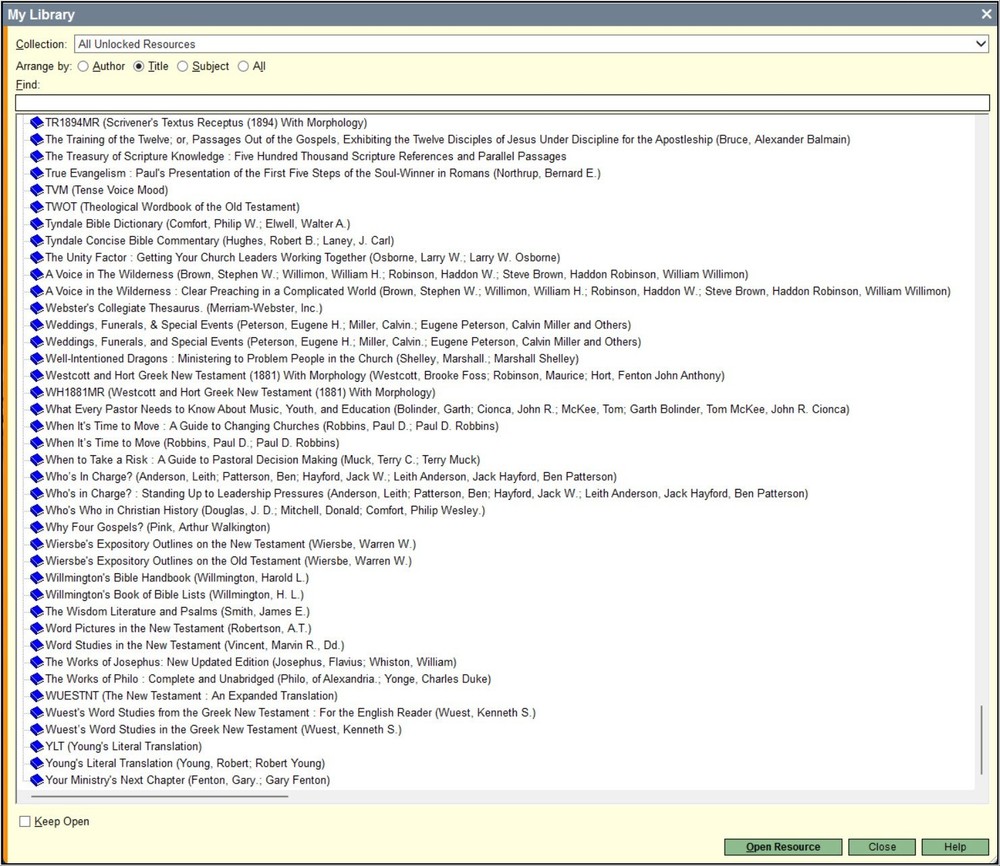Click book icon for Willmington's Bible Handbook

37,578
